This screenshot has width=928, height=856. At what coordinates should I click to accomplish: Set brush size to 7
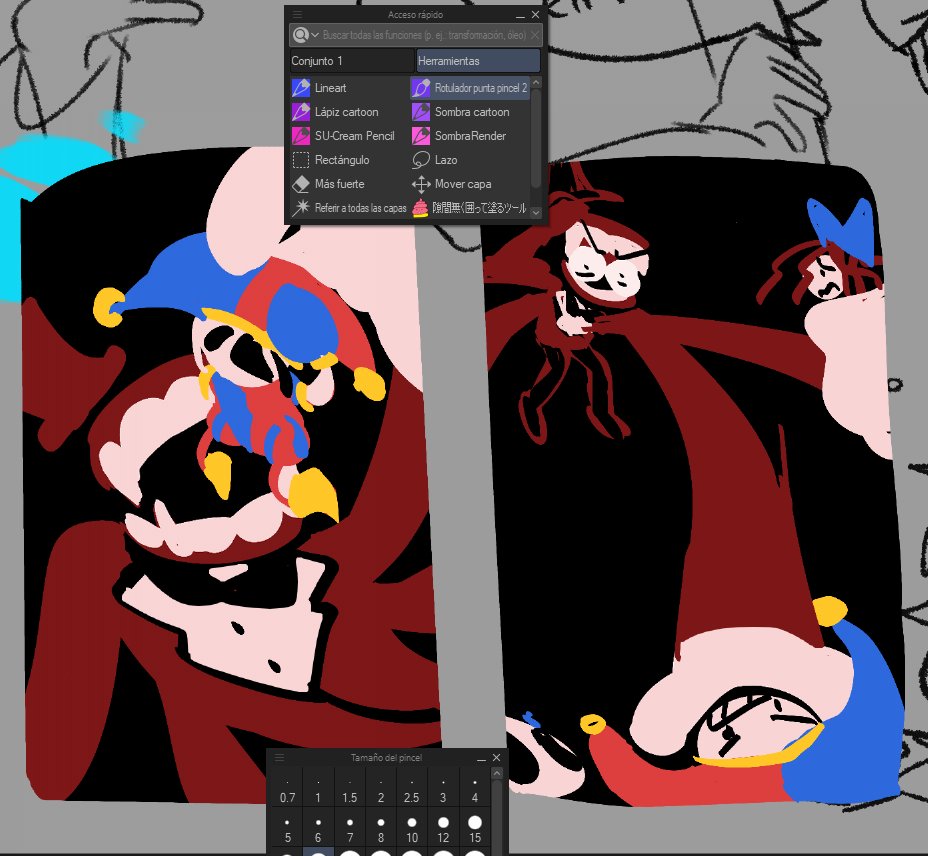349,829
